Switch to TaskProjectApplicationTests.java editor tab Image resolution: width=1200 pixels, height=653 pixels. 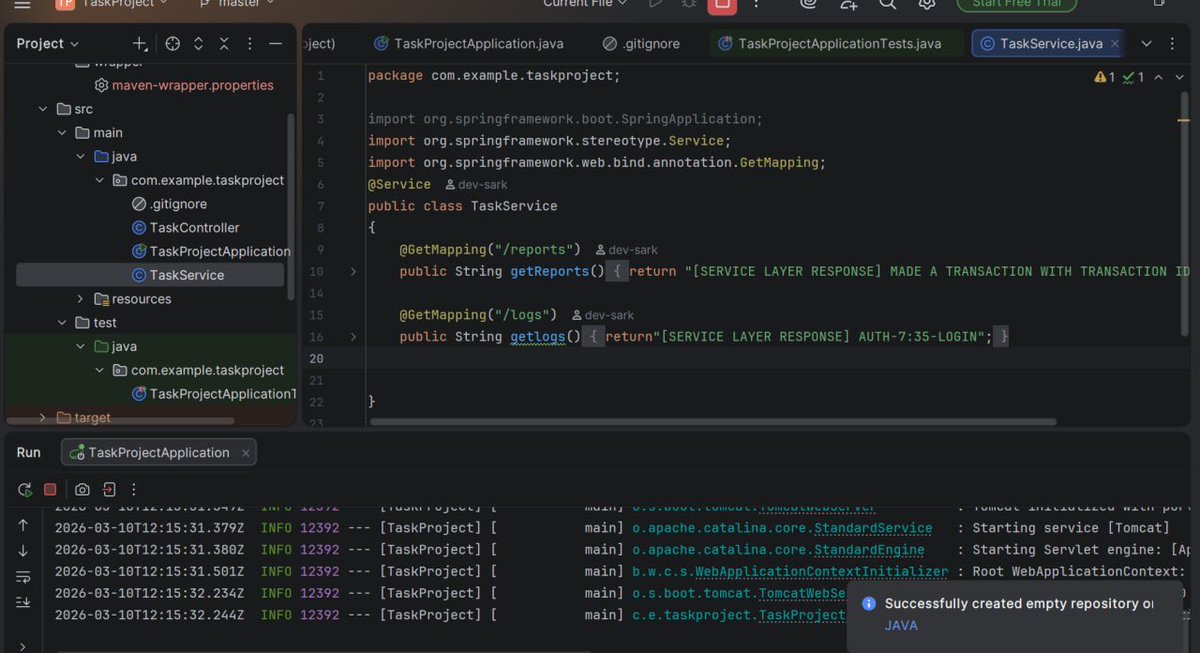click(838, 44)
